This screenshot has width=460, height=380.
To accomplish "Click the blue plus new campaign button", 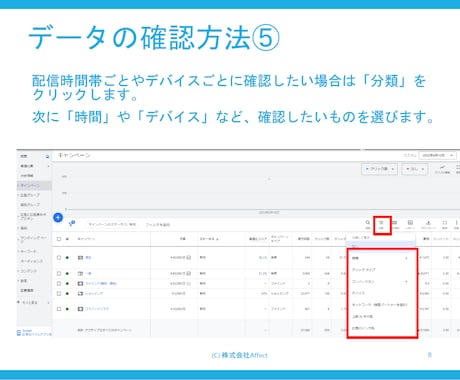I will click(58, 218).
